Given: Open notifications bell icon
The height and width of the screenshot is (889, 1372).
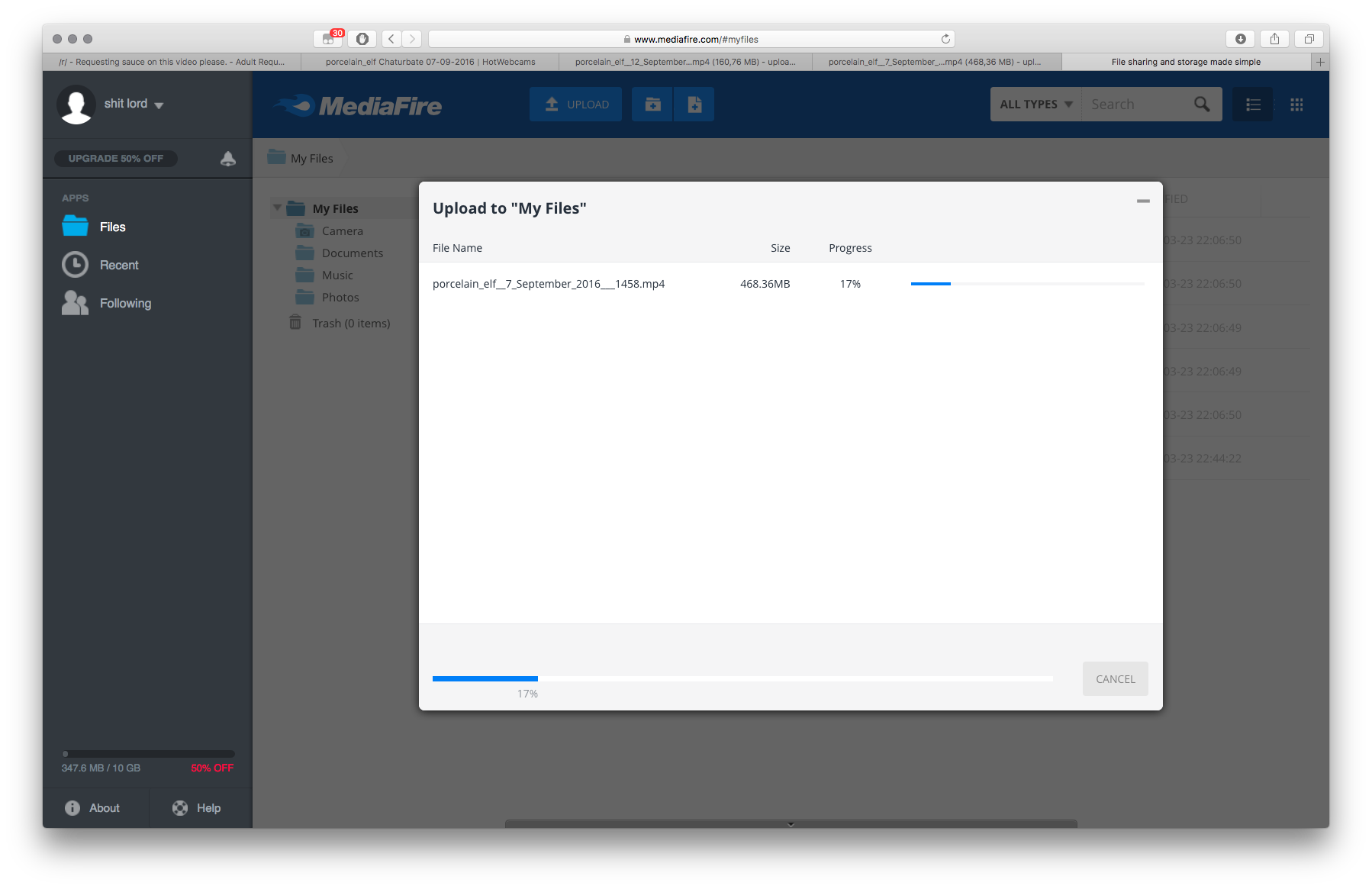Looking at the screenshot, I should coord(228,159).
